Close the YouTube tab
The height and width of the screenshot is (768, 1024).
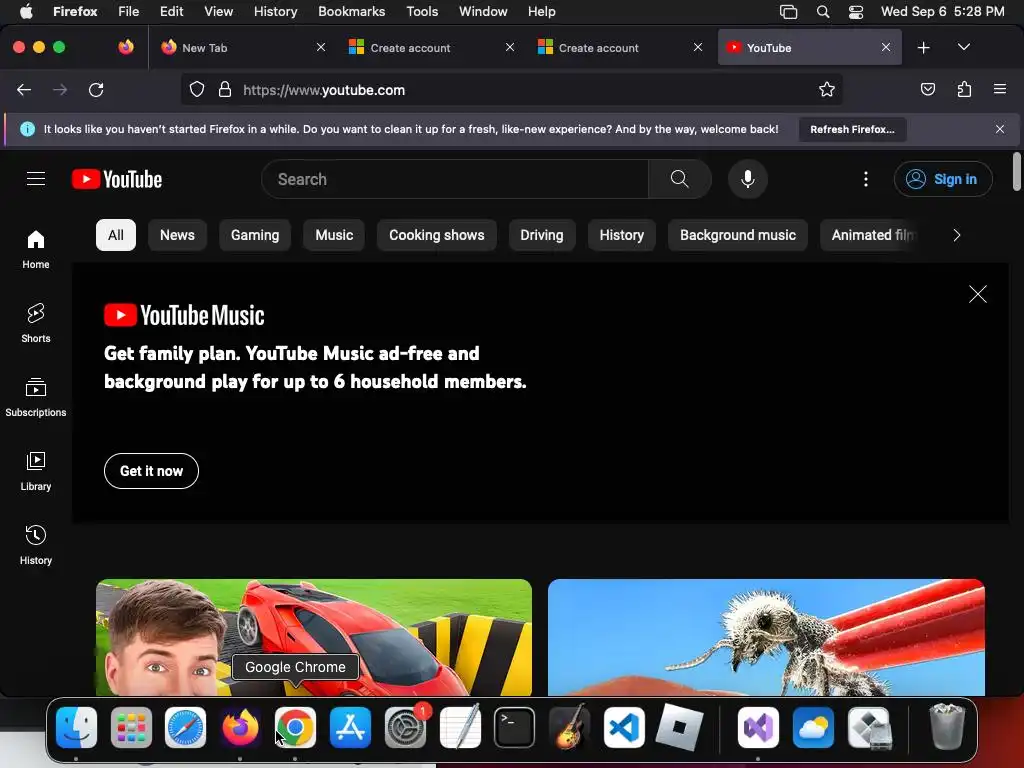pos(886,48)
